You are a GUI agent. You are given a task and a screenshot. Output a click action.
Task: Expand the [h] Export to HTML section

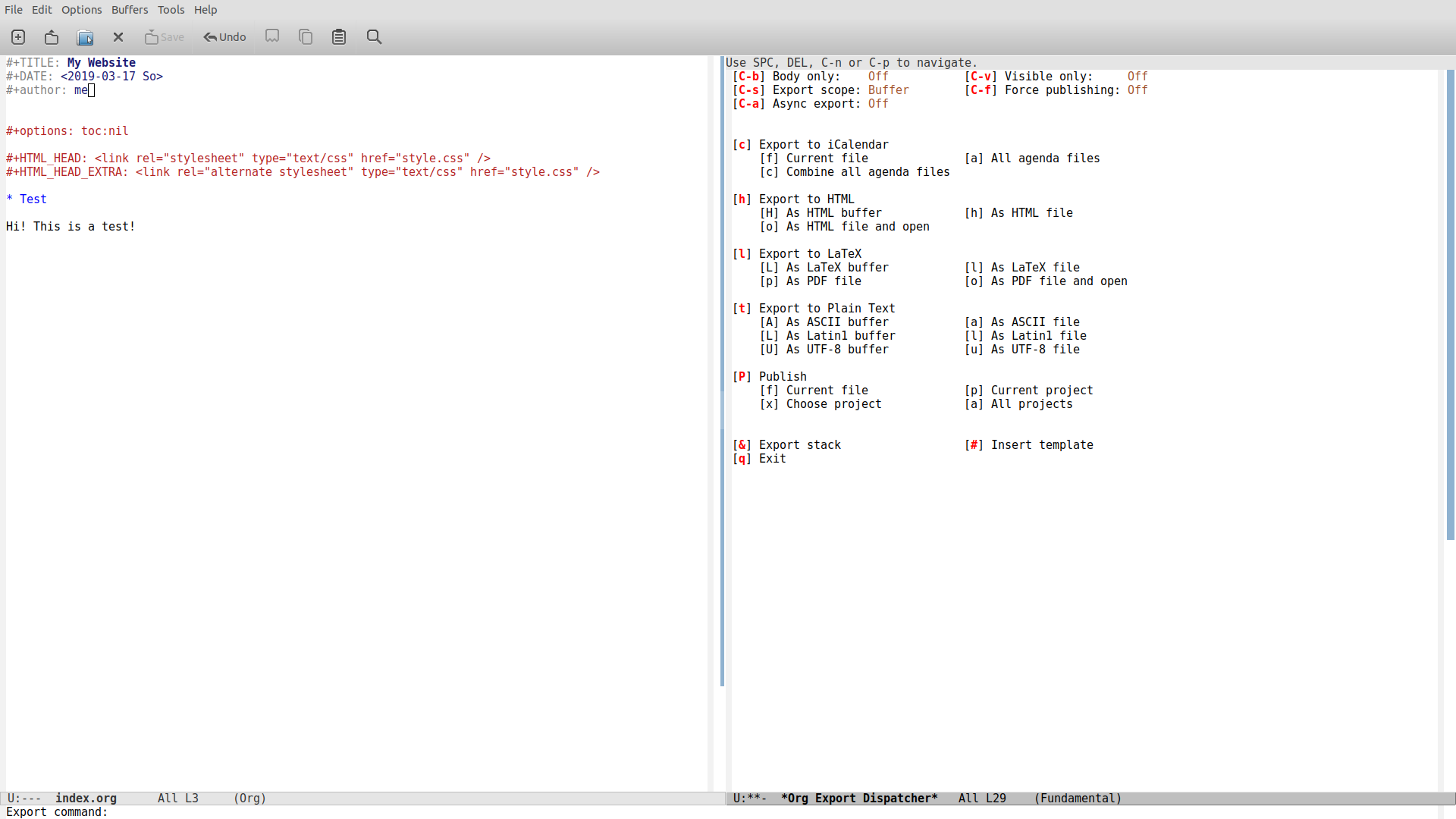805,199
